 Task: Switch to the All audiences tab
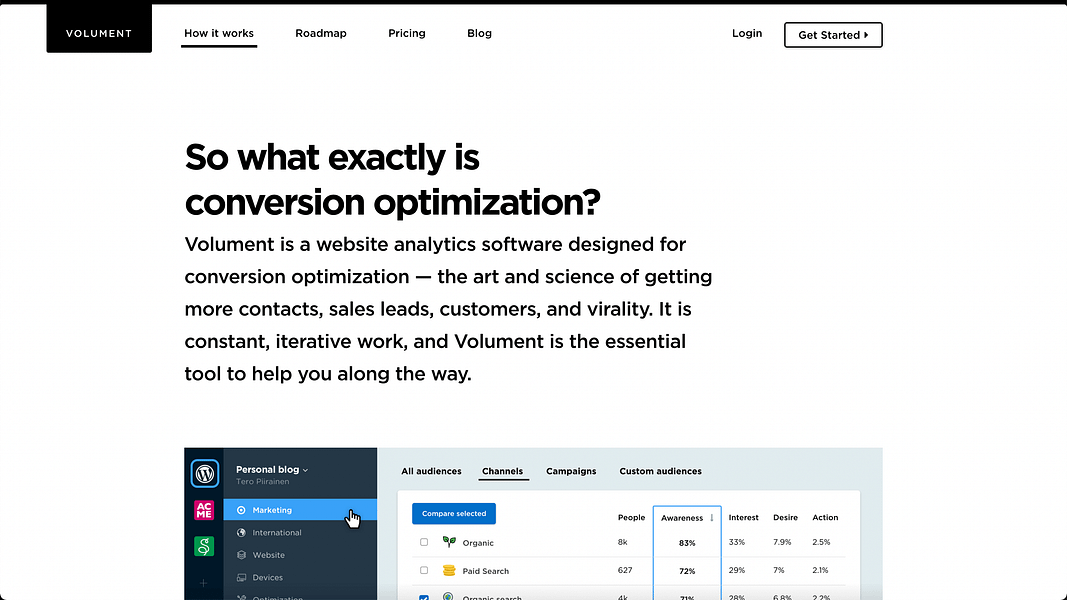pyautogui.click(x=431, y=471)
